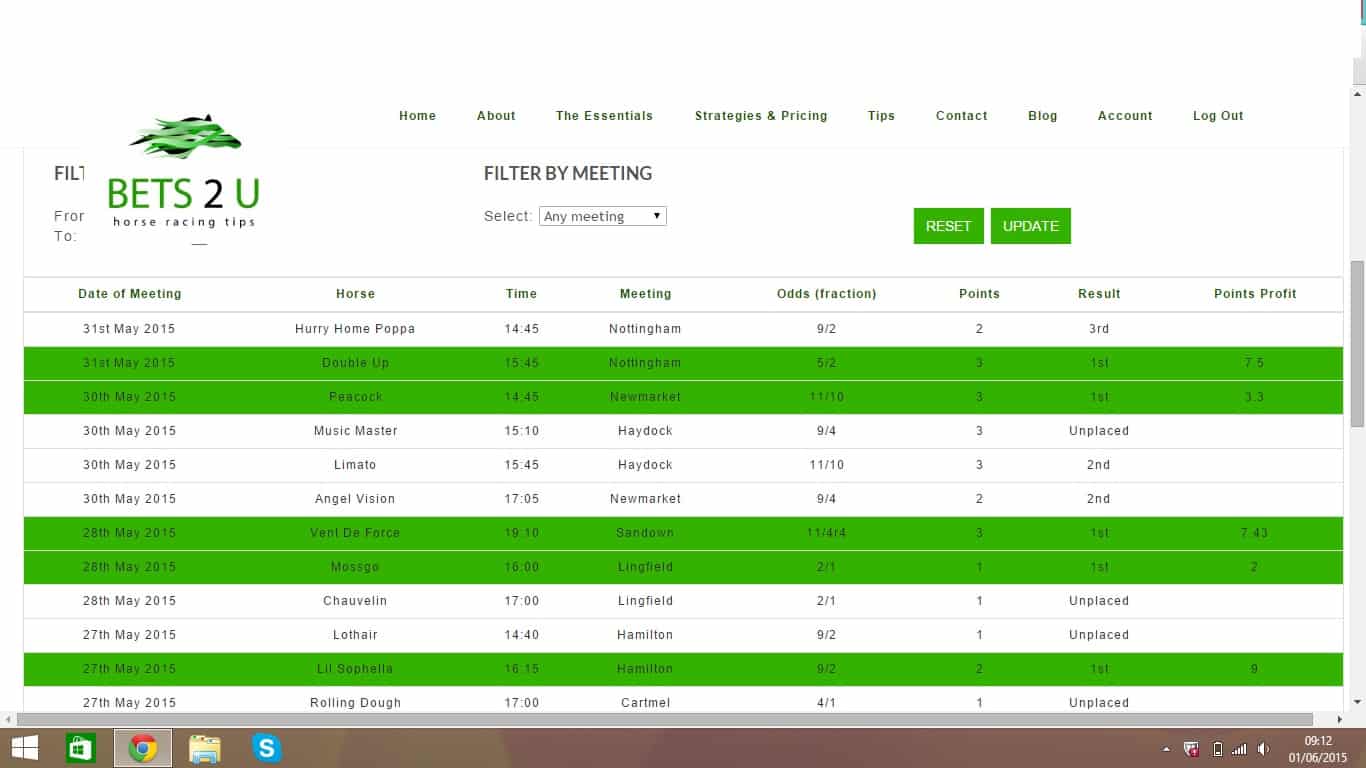Click the Cartmel meeting cell
The height and width of the screenshot is (768, 1366).
pos(645,703)
